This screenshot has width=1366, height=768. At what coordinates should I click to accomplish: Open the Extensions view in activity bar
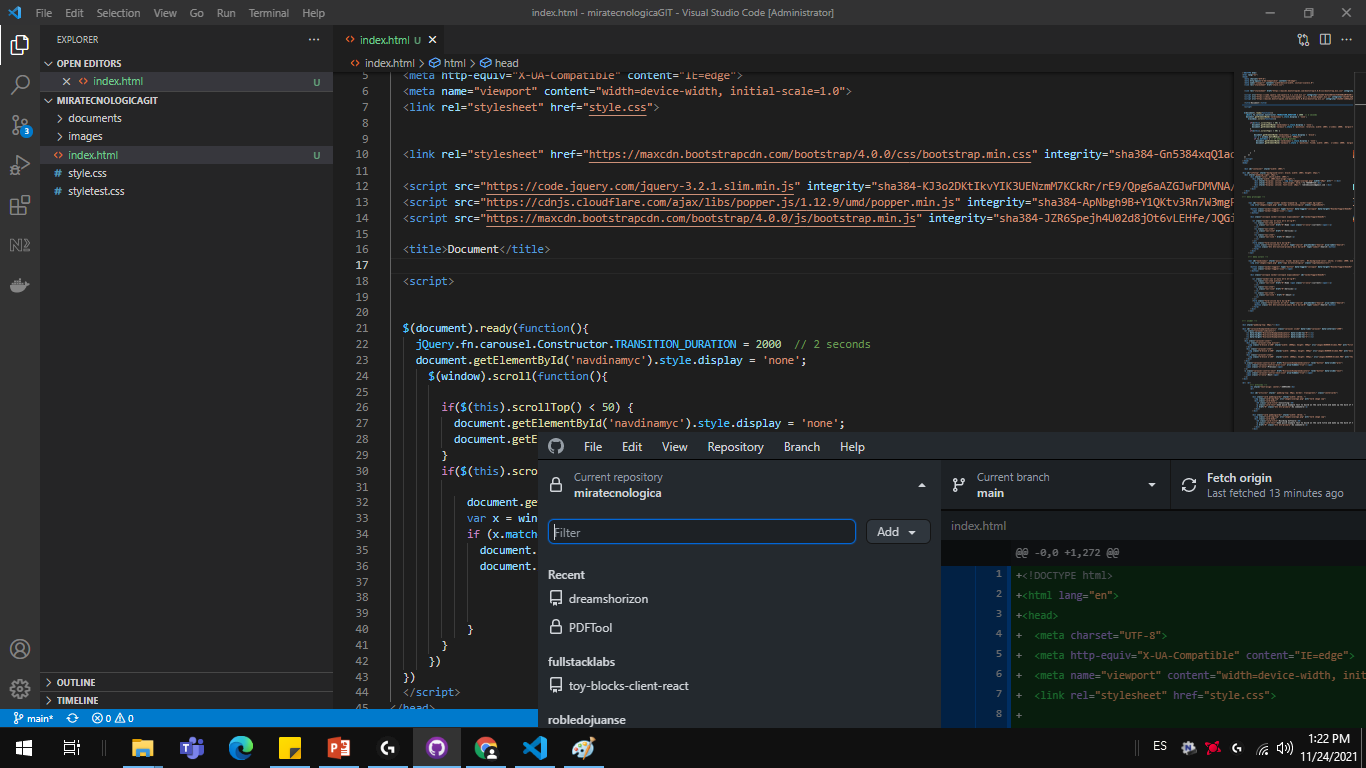tap(20, 205)
